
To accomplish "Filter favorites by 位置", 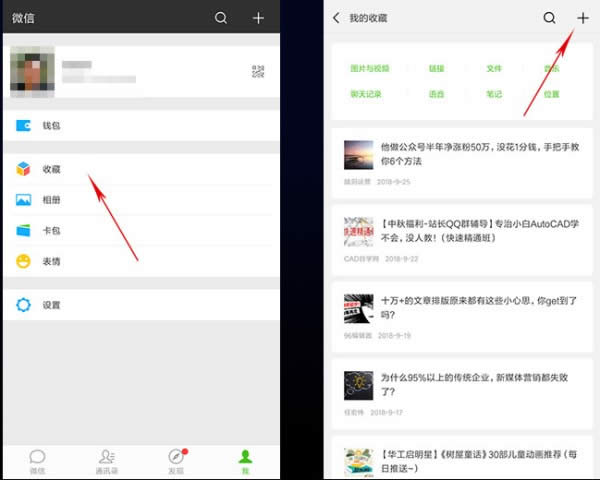I will [551, 94].
